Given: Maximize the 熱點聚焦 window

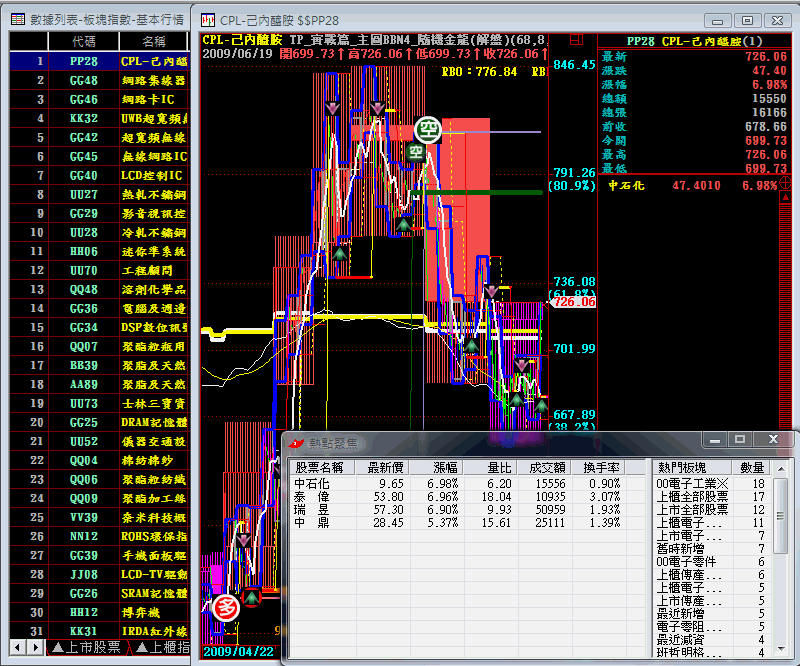Looking at the screenshot, I should click(x=740, y=440).
